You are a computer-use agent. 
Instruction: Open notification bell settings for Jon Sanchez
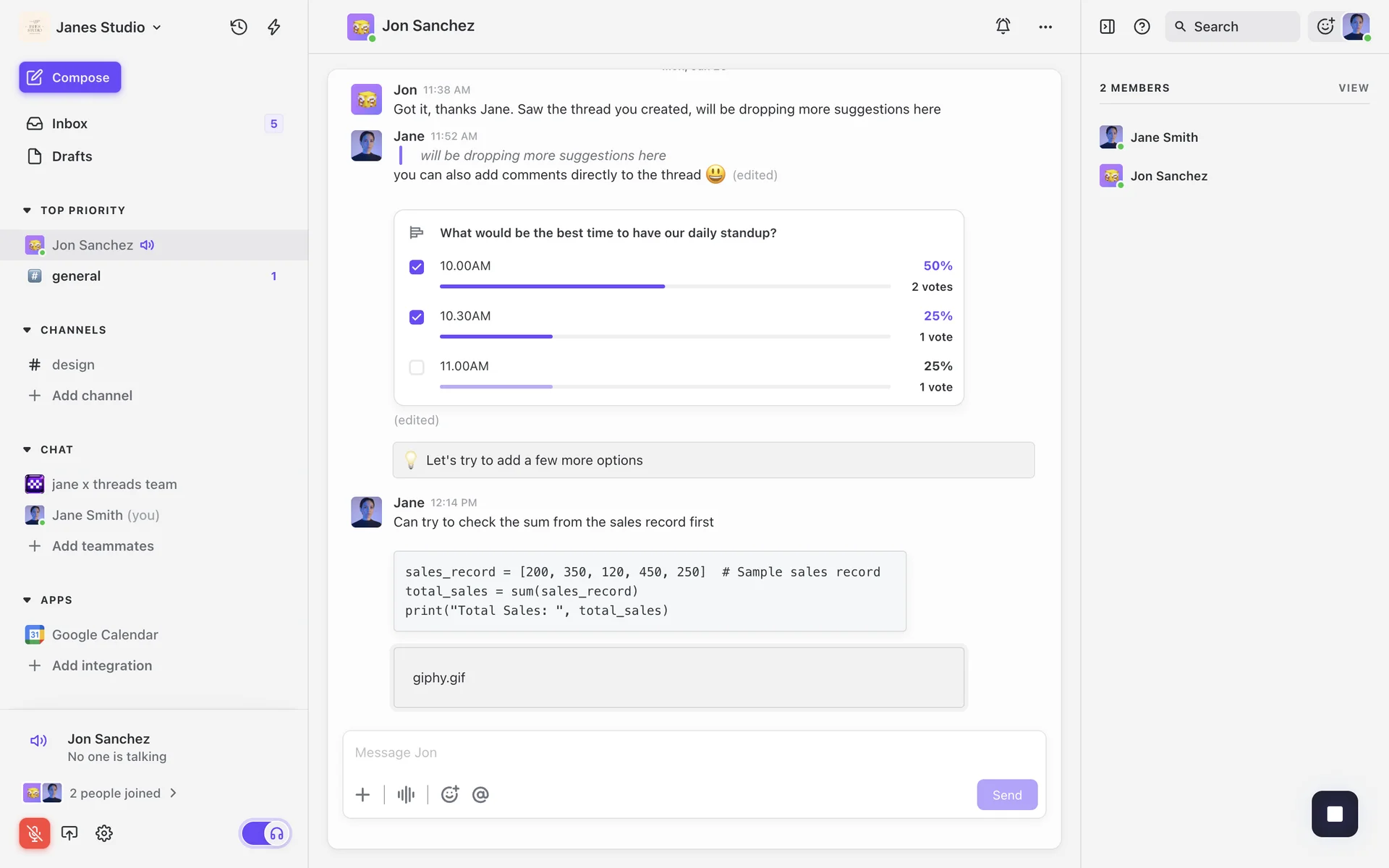1003,26
